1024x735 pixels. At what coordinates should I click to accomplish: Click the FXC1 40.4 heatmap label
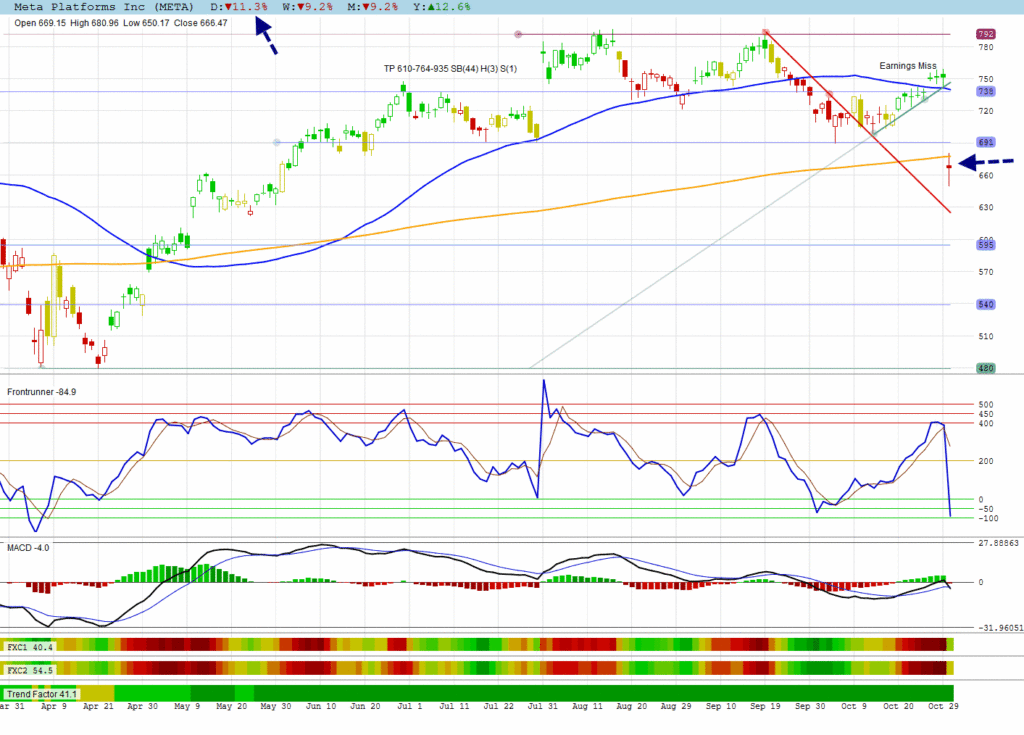(x=29, y=646)
